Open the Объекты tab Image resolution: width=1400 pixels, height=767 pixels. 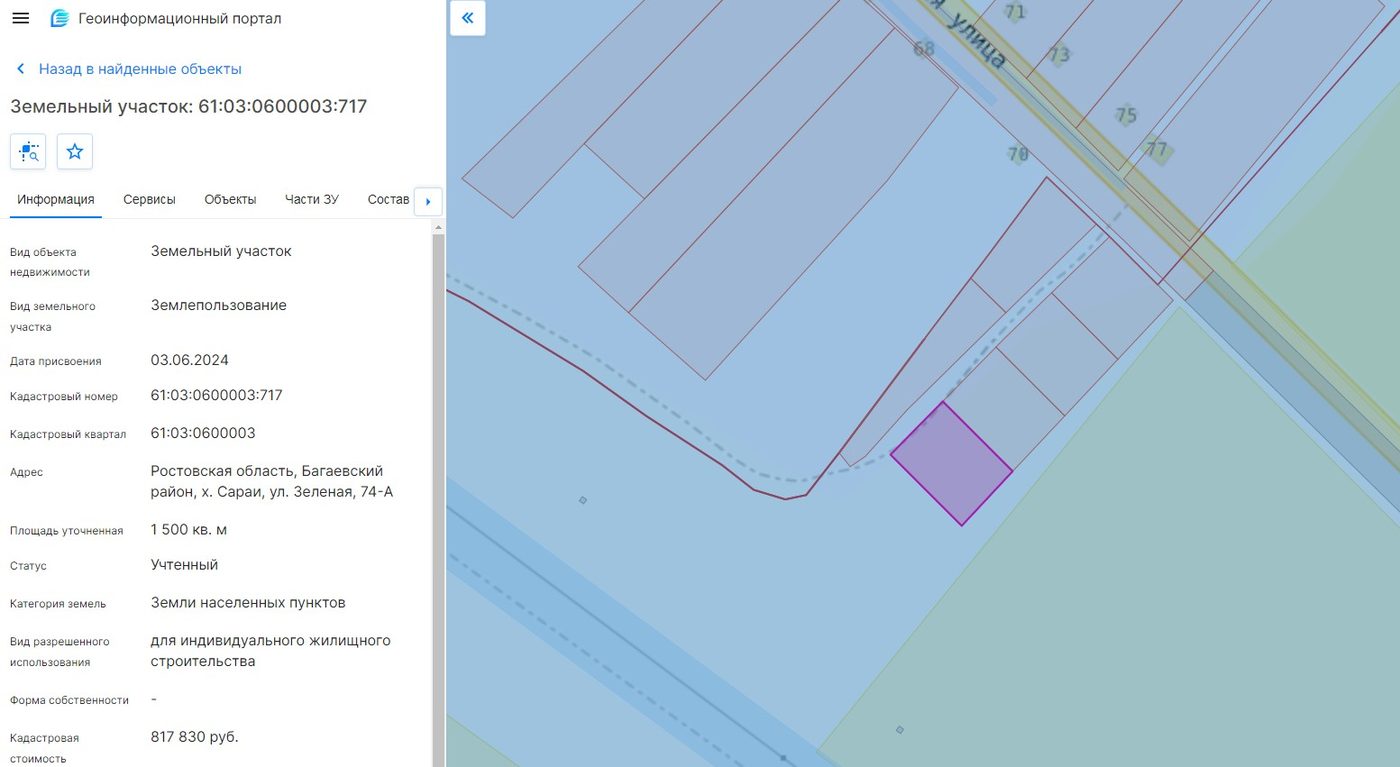tap(230, 199)
